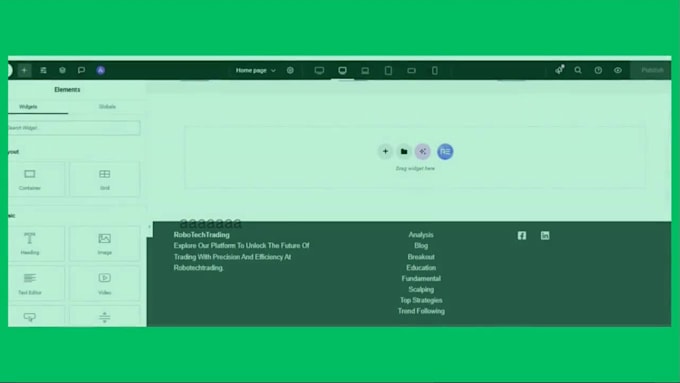Collapse the Elements panel with side arrow
This screenshot has height=383, width=680.
click(x=150, y=227)
